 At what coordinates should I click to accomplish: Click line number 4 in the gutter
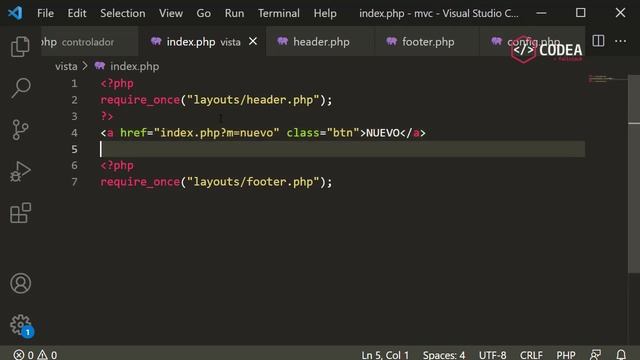pos(74,133)
